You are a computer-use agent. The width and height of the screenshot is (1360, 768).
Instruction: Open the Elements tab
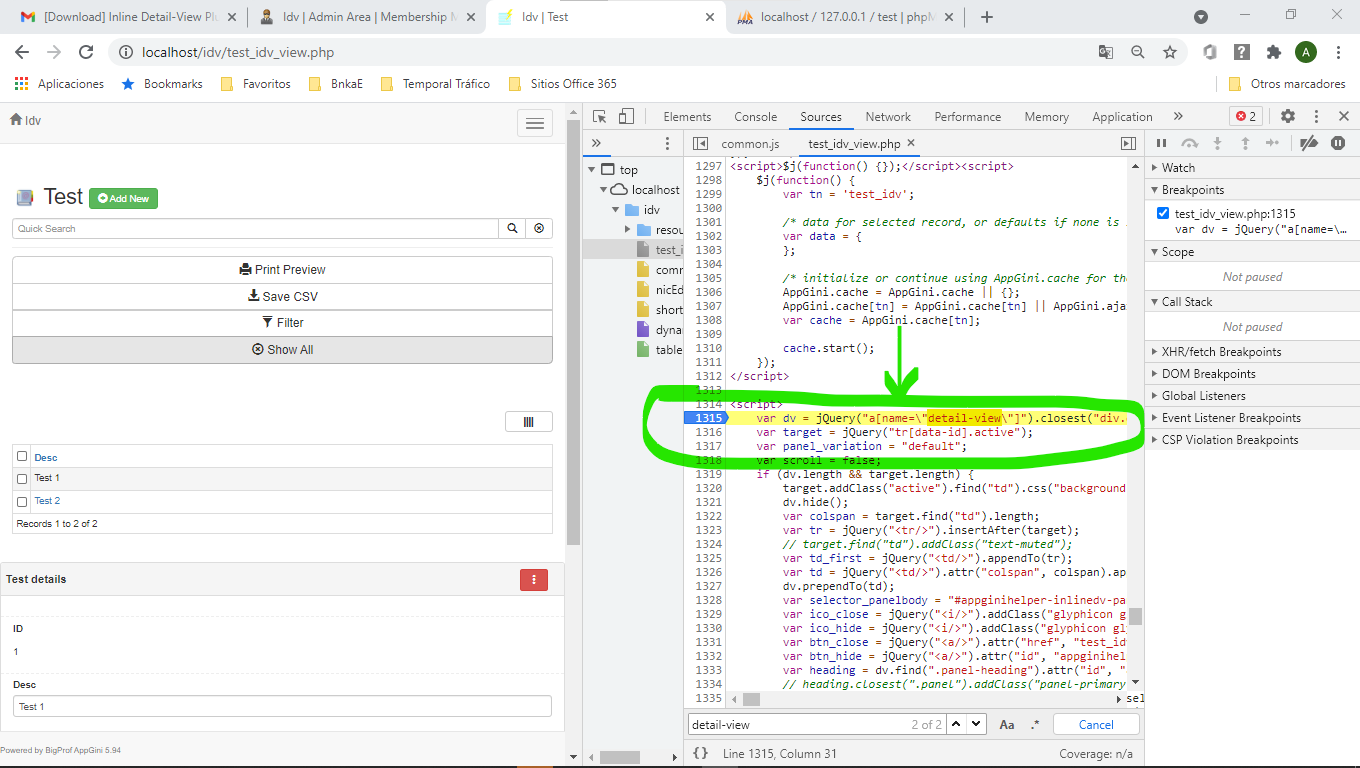687,117
